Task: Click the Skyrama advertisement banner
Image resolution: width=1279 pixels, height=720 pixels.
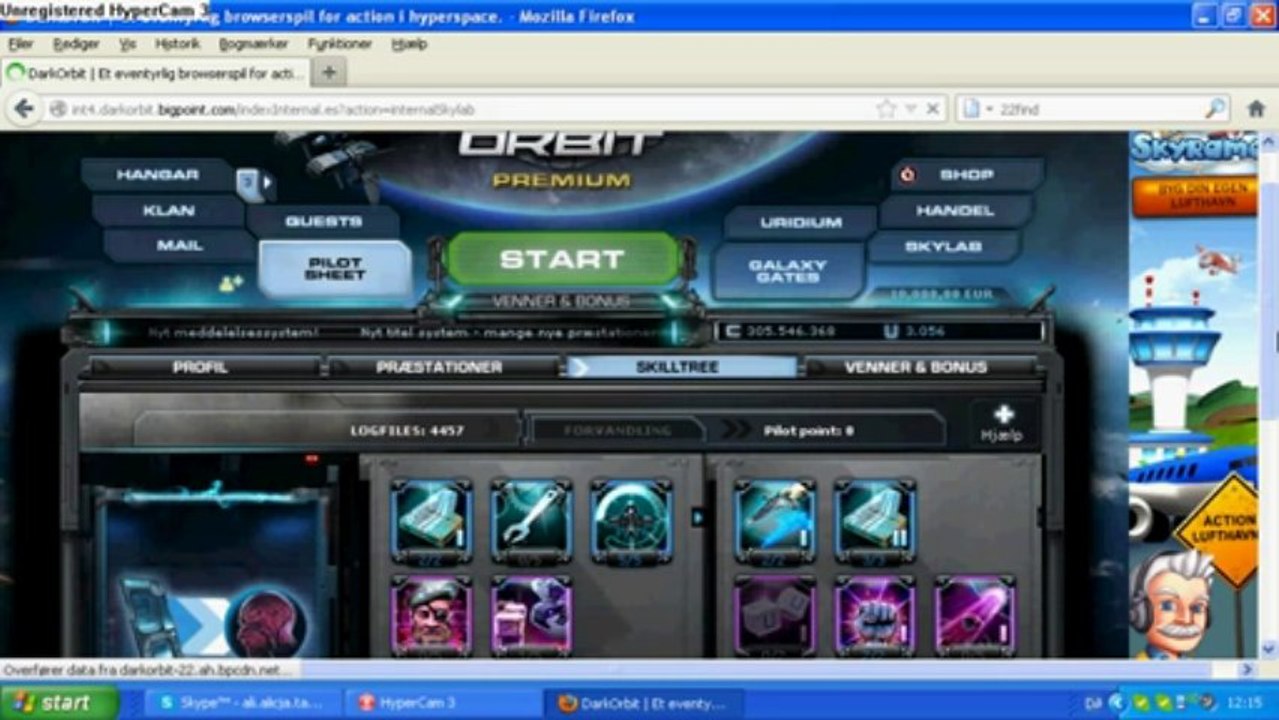Action: tap(1193, 395)
